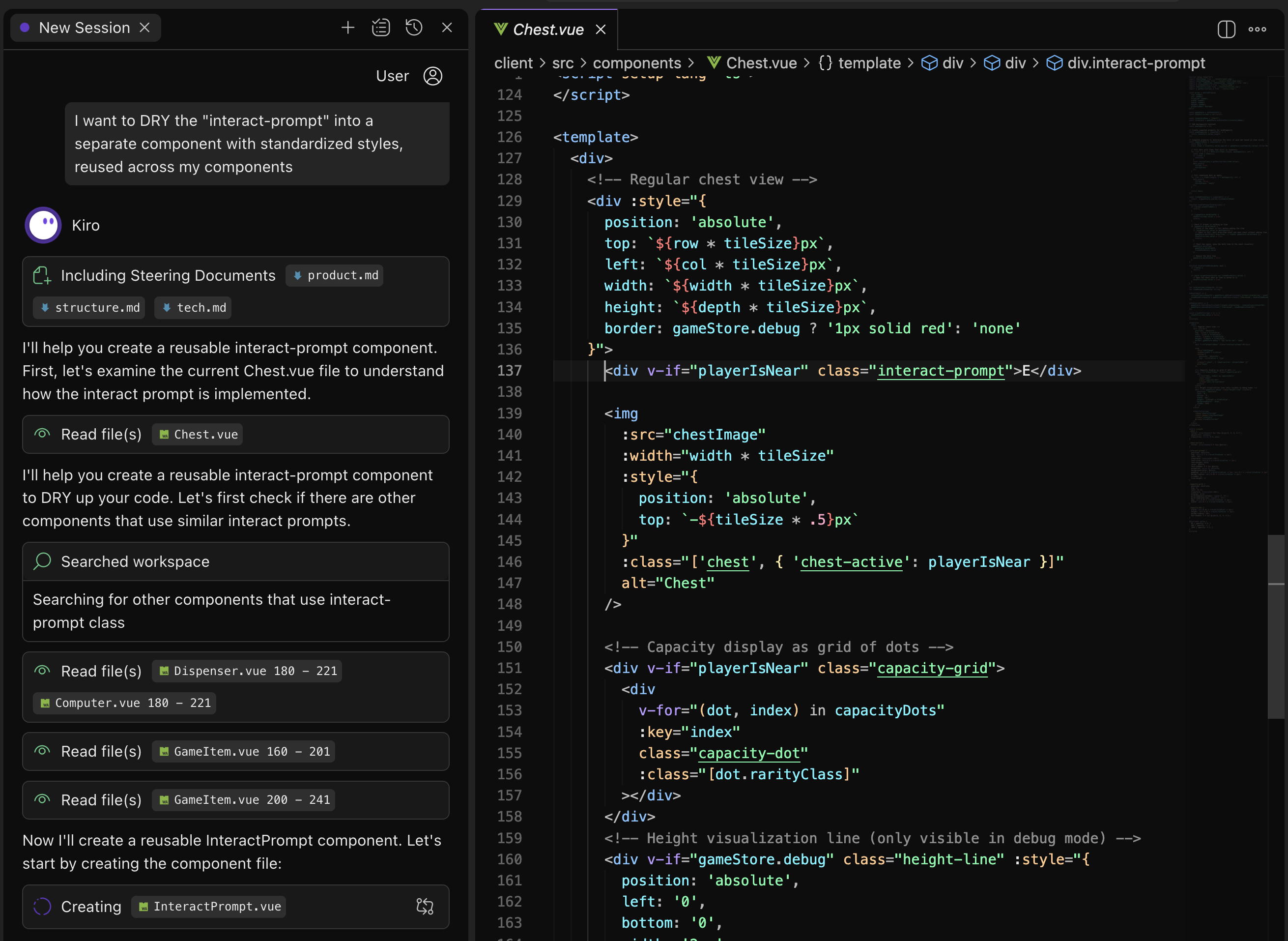Open the product.md steering file chip
Screen dimensions: 1288x941
(x=335, y=275)
